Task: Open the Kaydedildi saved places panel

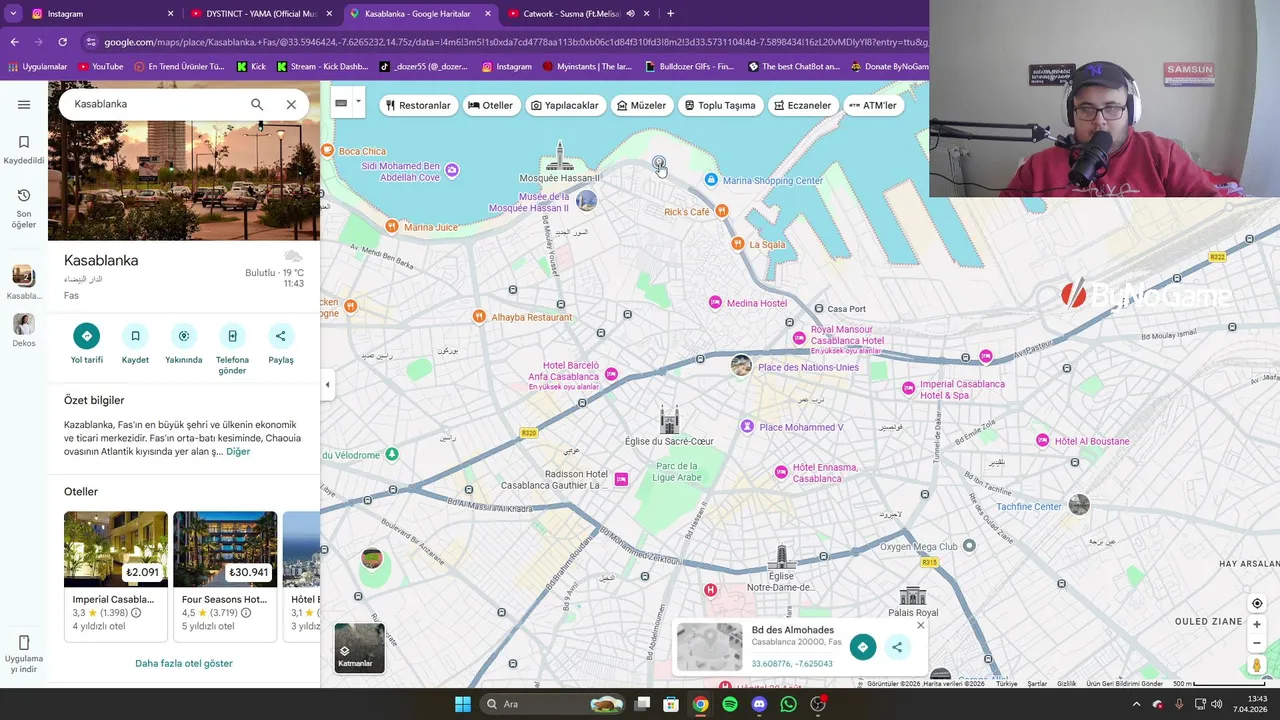Action: 24,150
